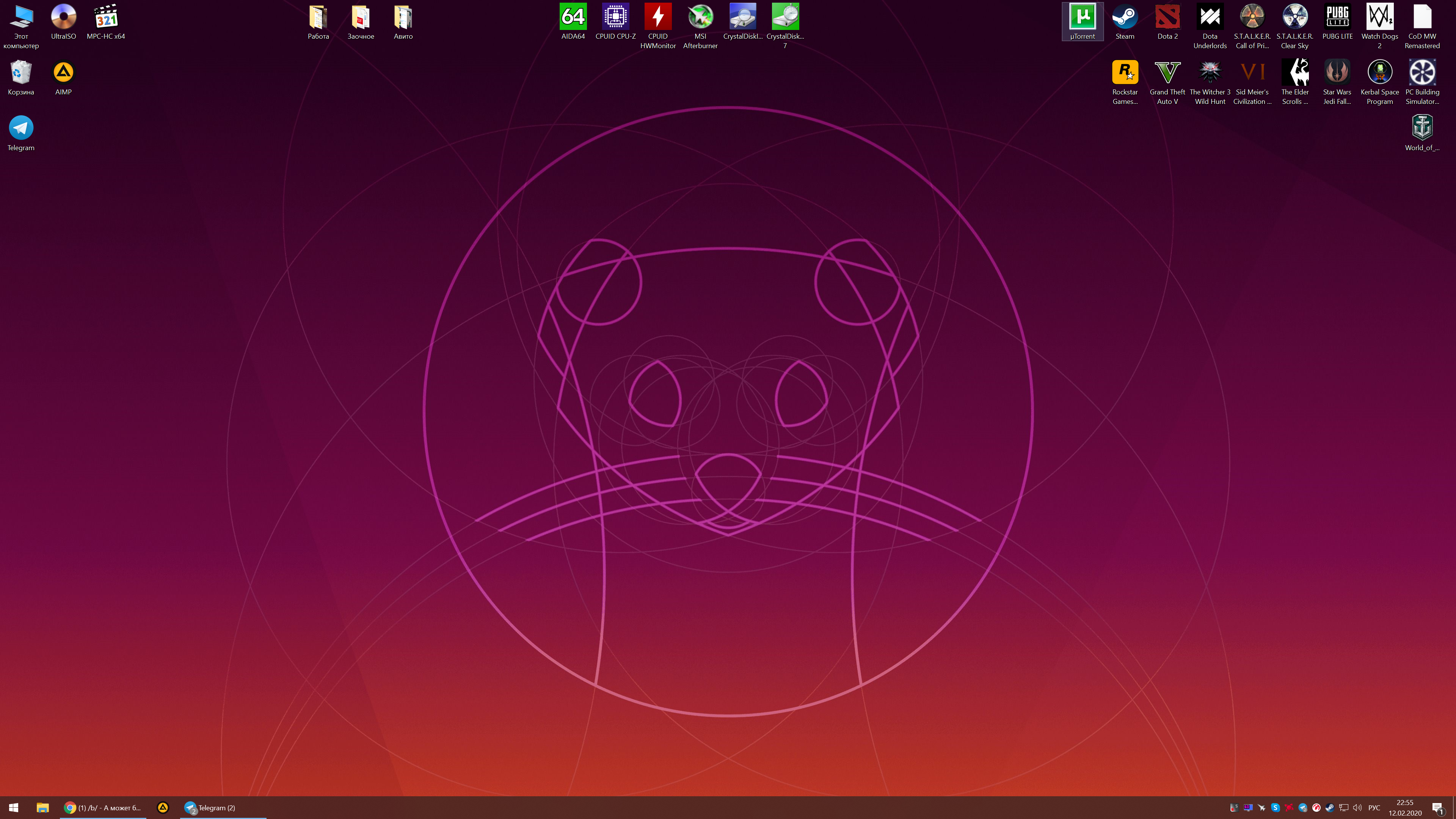Image resolution: width=1456 pixels, height=819 pixels.
Task: Launch S.T.A.L.K.E.R. Call of Pripyat
Action: (1252, 26)
